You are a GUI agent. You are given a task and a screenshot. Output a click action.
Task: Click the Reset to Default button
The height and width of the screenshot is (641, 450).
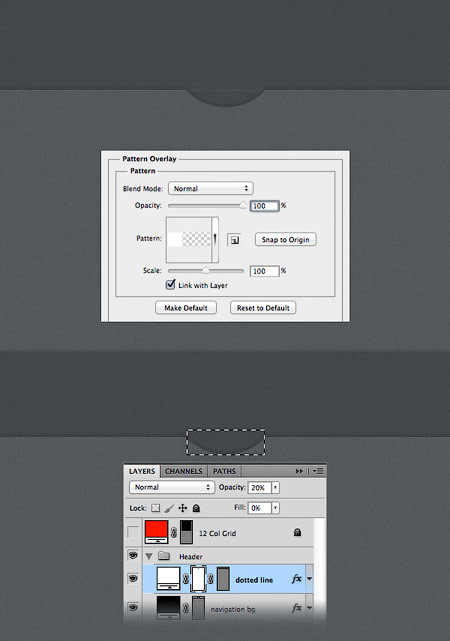pos(263,308)
